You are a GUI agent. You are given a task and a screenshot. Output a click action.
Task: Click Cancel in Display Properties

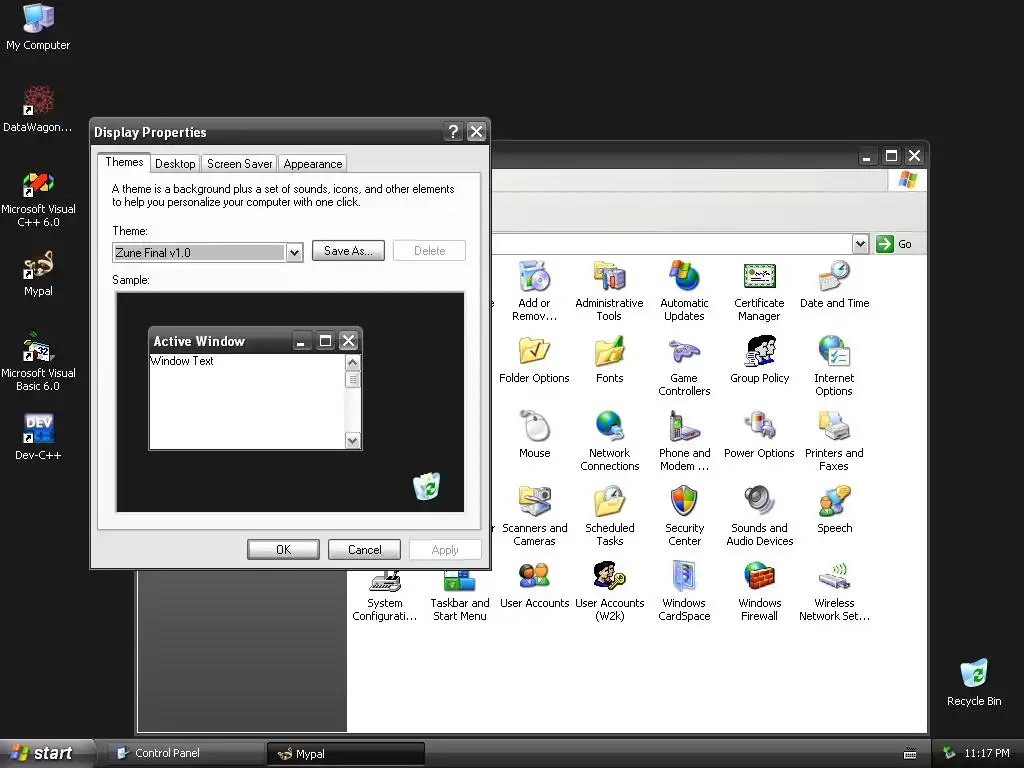(x=364, y=550)
